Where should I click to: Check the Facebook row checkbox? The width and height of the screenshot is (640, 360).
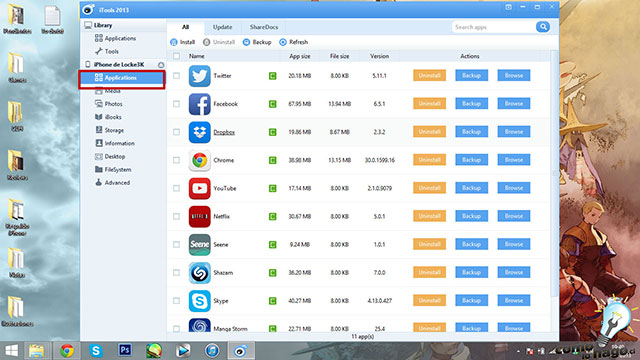[x=176, y=104]
